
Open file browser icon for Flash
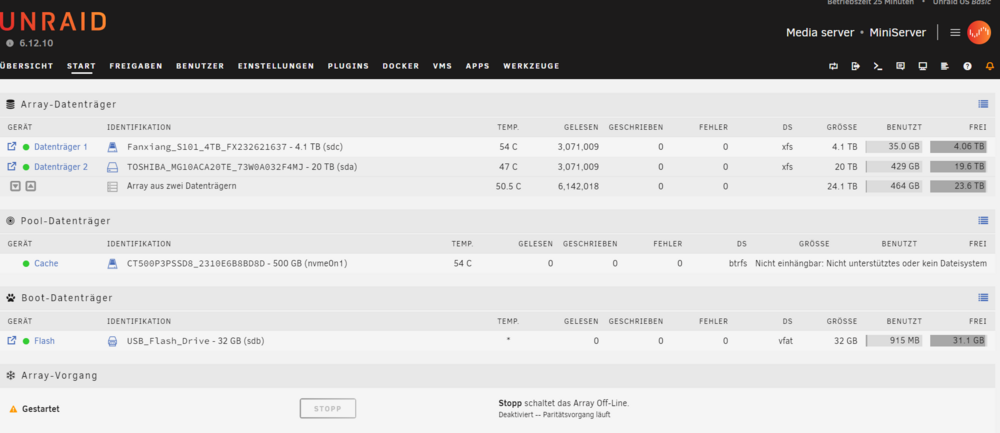tap(11, 341)
